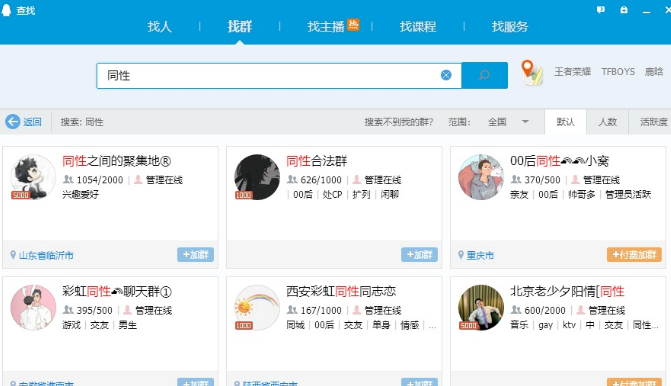Screen dimensions: 671x386
Task: Click the 兴趣爱好 tag
Action: (80, 194)
